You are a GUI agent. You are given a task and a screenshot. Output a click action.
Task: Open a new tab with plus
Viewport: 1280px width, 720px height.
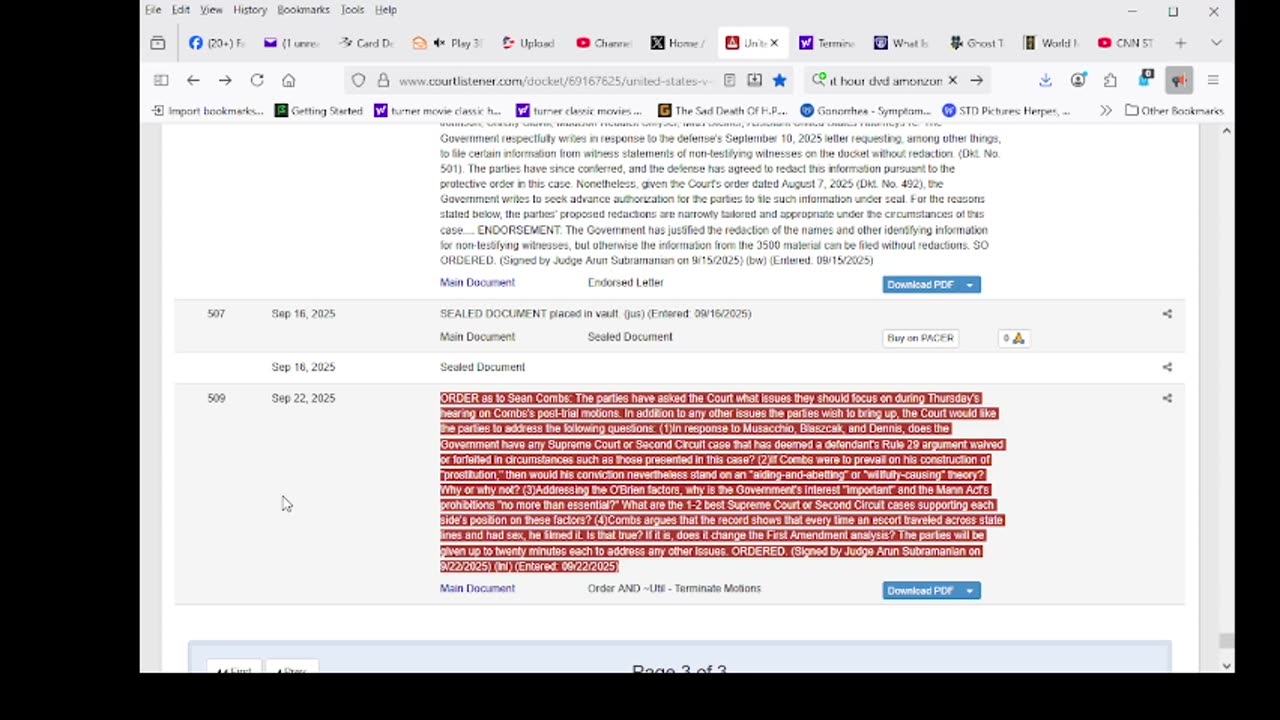point(1181,43)
